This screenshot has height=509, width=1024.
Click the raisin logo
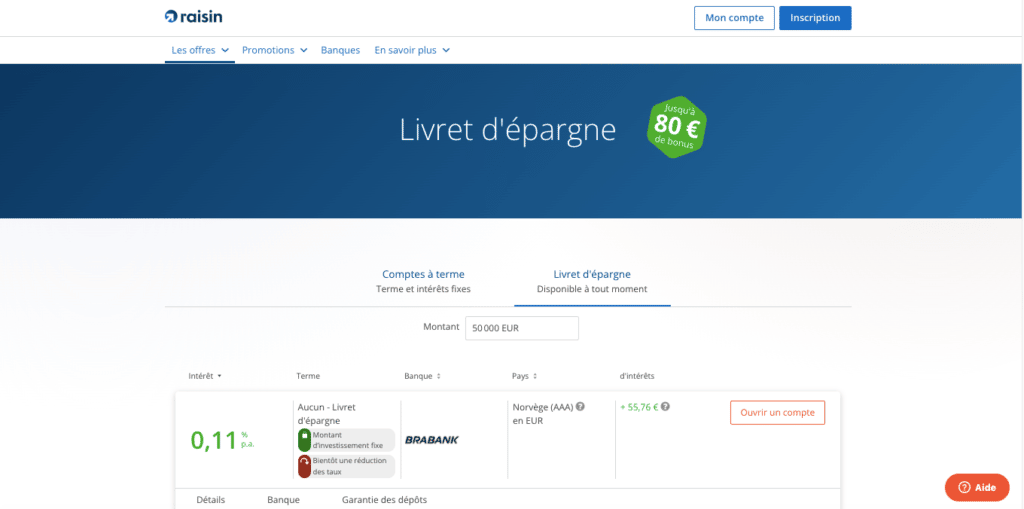point(193,17)
